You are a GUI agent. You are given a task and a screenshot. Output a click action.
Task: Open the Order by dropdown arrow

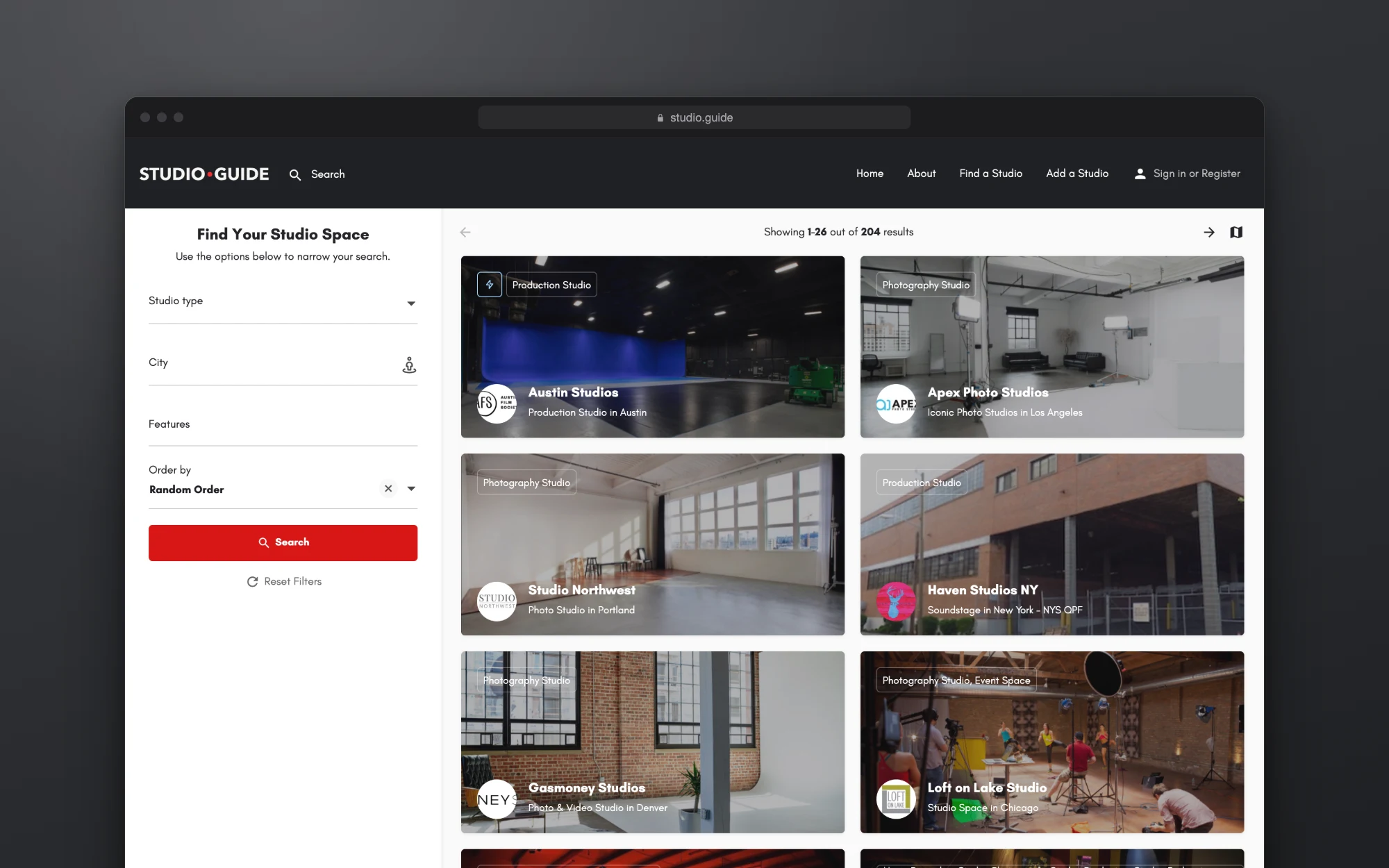[x=411, y=489]
